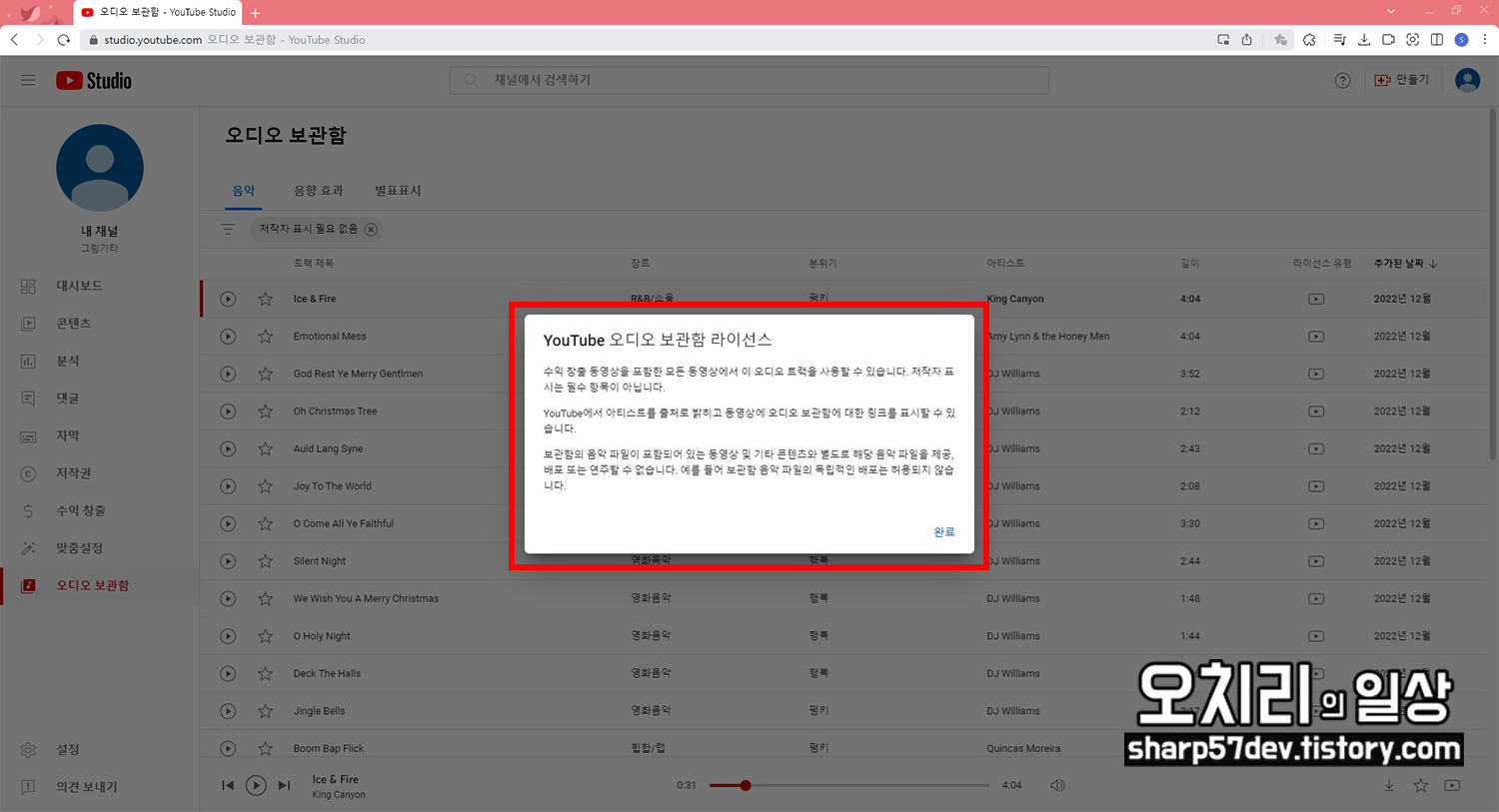Sort by 추가된 날짜 column header

pos(1405,264)
